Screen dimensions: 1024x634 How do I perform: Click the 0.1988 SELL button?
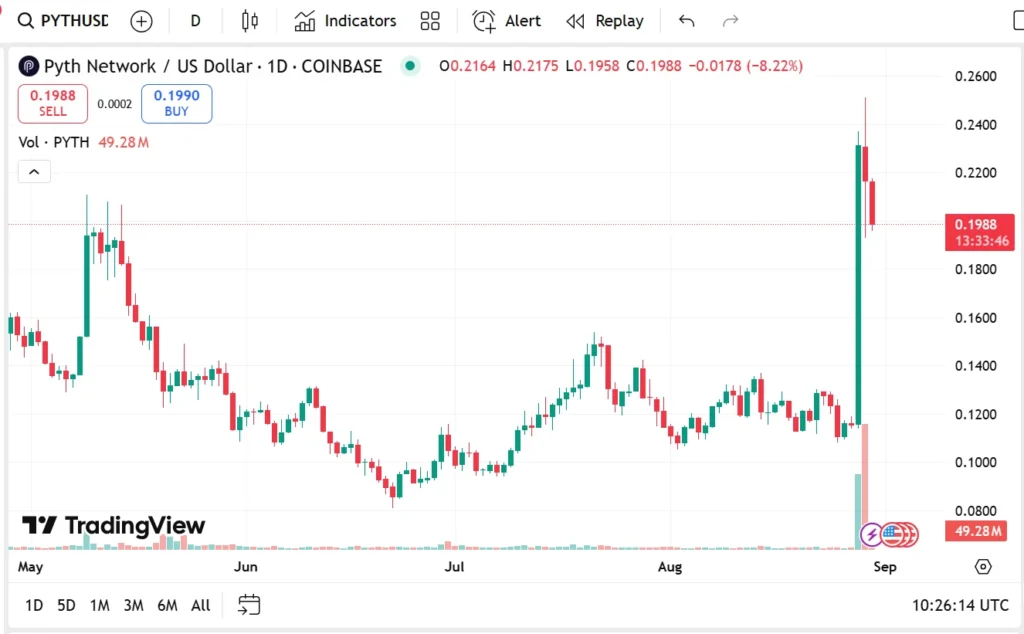click(x=52, y=103)
